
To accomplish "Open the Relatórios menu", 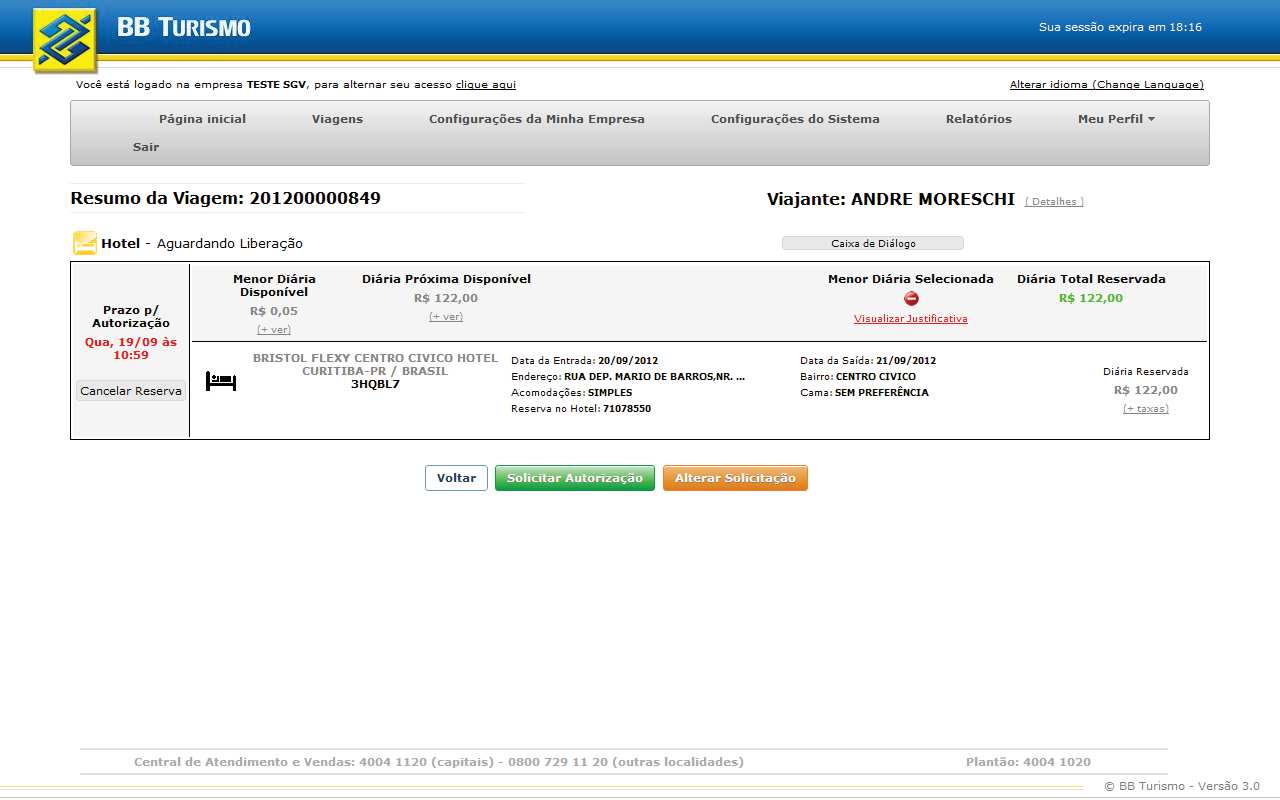I will click(979, 119).
